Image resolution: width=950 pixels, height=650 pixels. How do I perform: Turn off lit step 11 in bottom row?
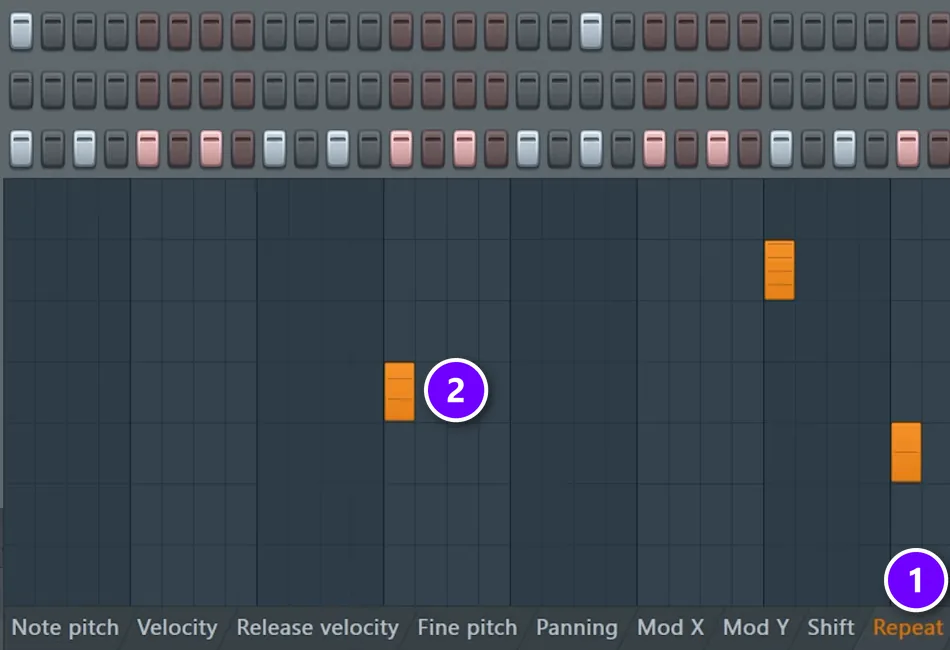pos(337,148)
